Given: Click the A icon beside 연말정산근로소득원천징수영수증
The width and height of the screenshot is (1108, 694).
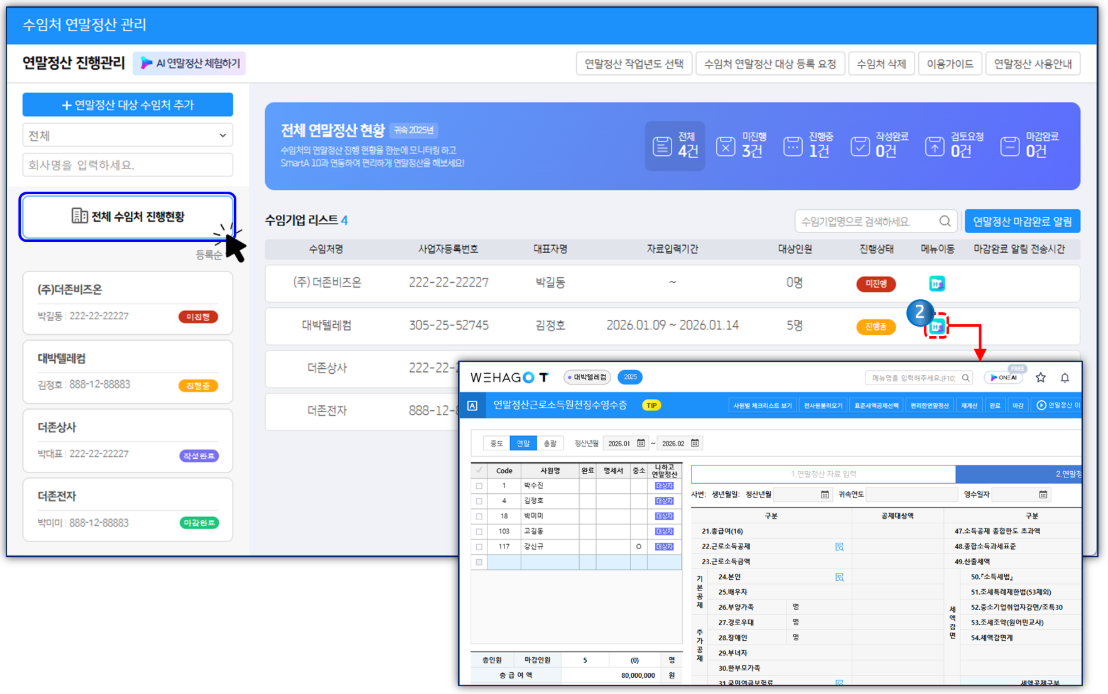Looking at the screenshot, I should point(472,406).
